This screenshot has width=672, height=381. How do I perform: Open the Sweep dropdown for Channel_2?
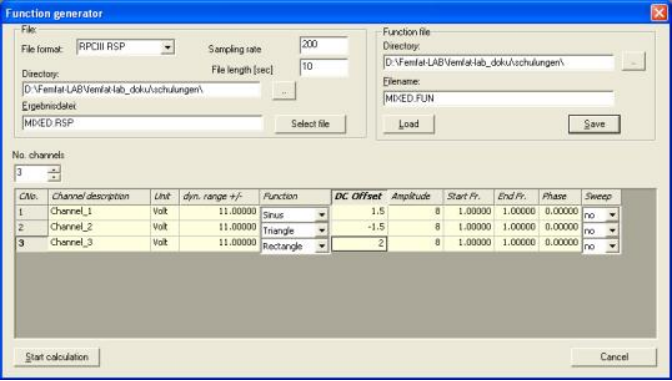pos(612,231)
